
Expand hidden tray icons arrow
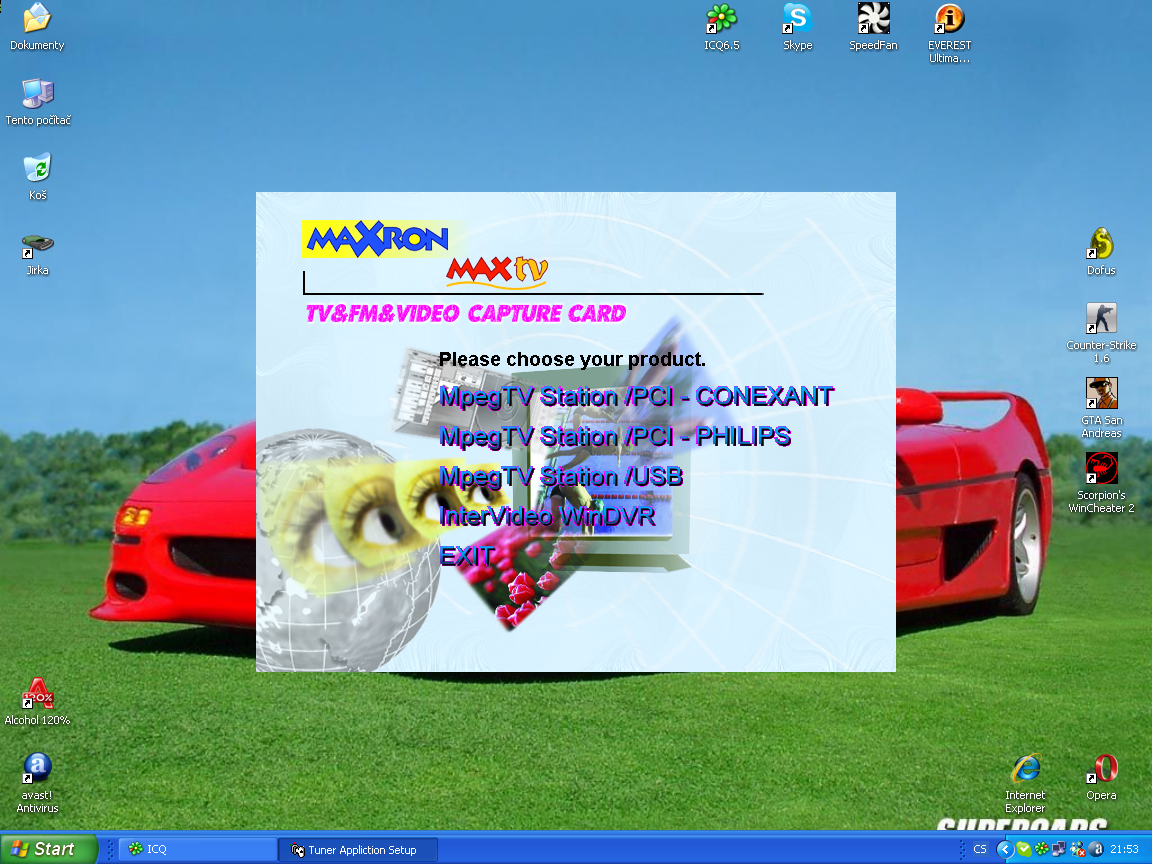point(1004,849)
